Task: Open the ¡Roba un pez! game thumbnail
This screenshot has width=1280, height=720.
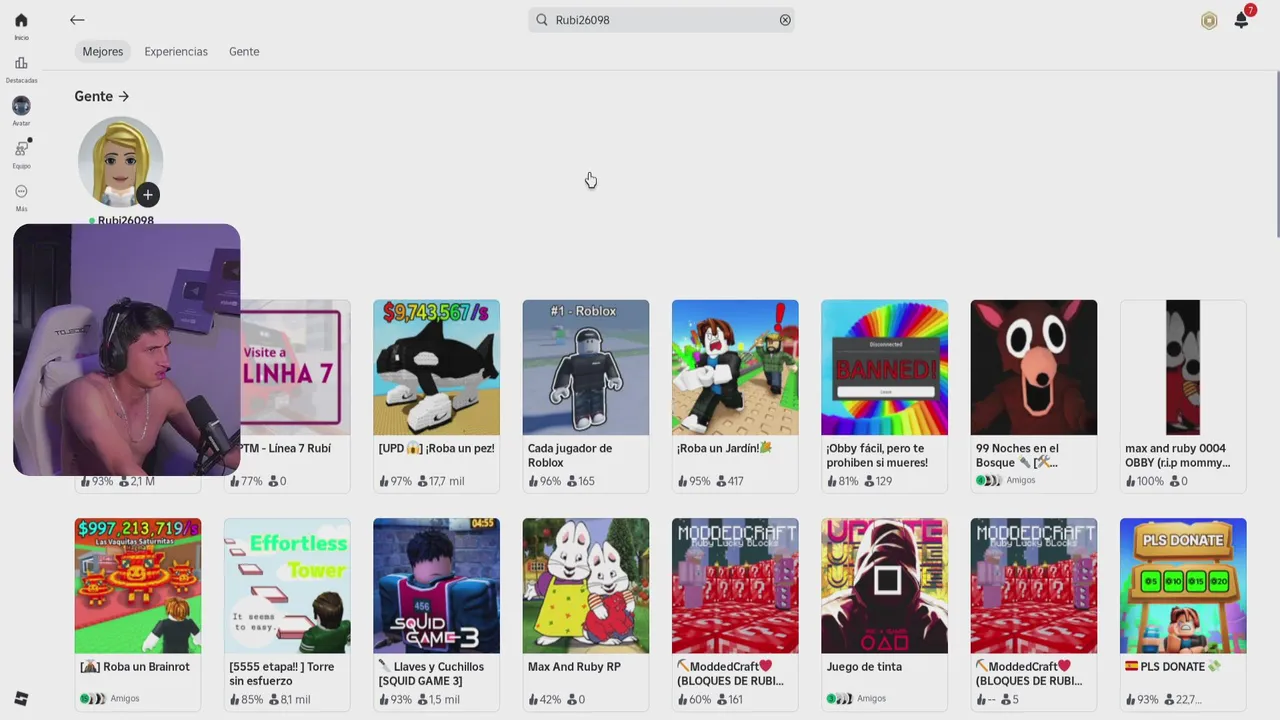Action: pos(436,367)
